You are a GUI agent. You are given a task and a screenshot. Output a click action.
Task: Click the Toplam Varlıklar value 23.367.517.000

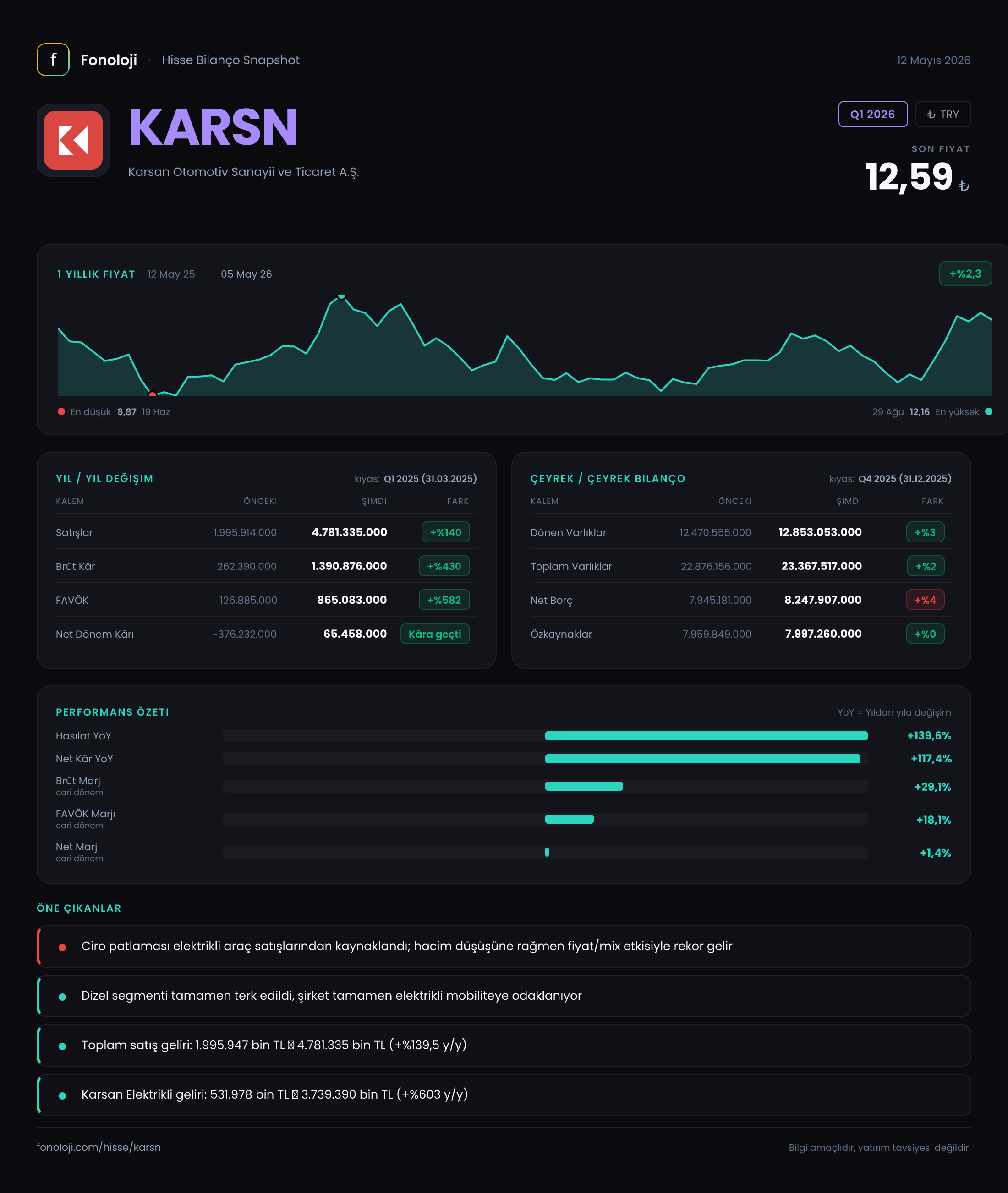coord(822,566)
